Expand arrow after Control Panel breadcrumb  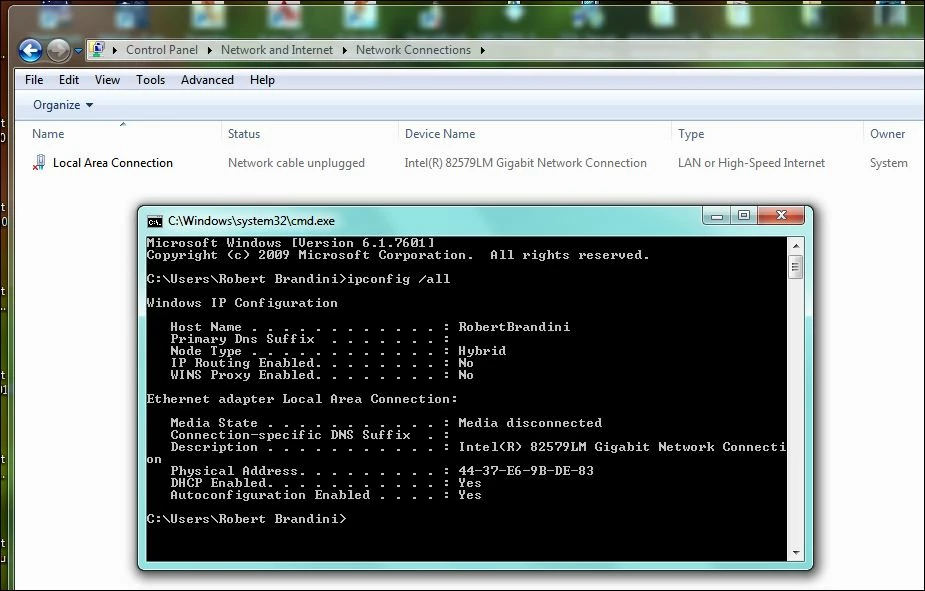click(x=209, y=50)
